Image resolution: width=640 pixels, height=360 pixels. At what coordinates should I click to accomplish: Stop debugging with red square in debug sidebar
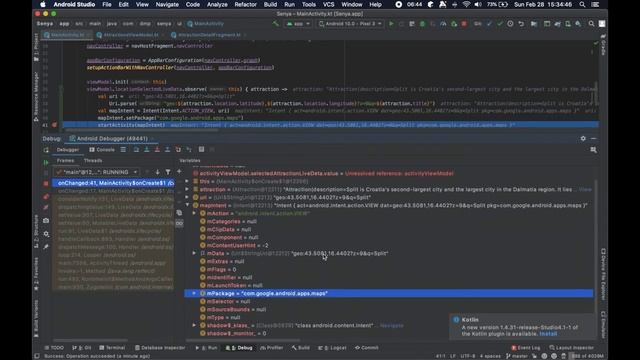pos(46,184)
